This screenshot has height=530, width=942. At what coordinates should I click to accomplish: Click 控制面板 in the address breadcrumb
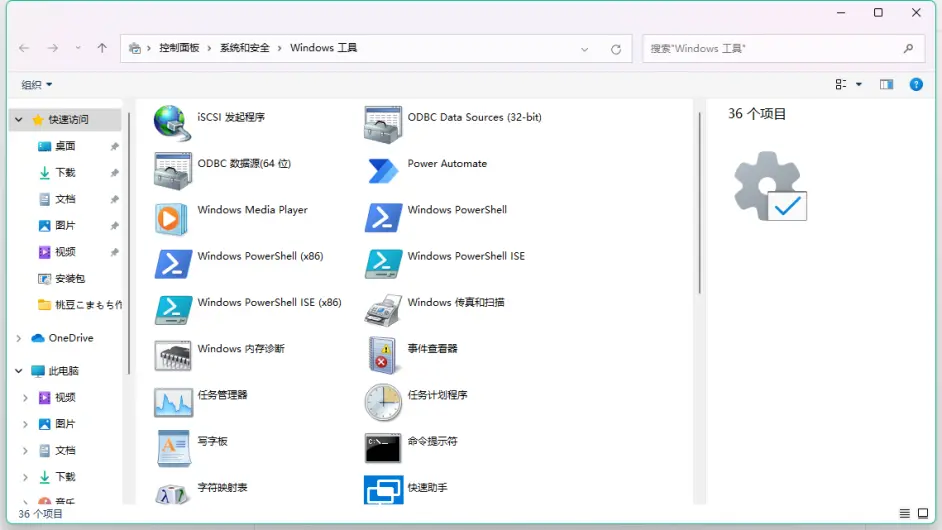pos(179,48)
